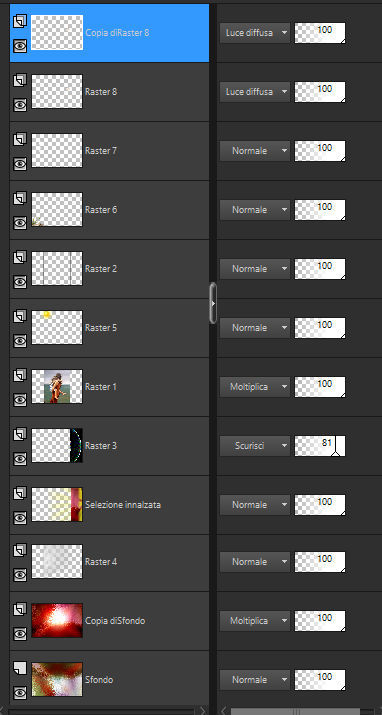
Task: Open Luce diffusa dropdown for Raster 8
Action: (255, 92)
